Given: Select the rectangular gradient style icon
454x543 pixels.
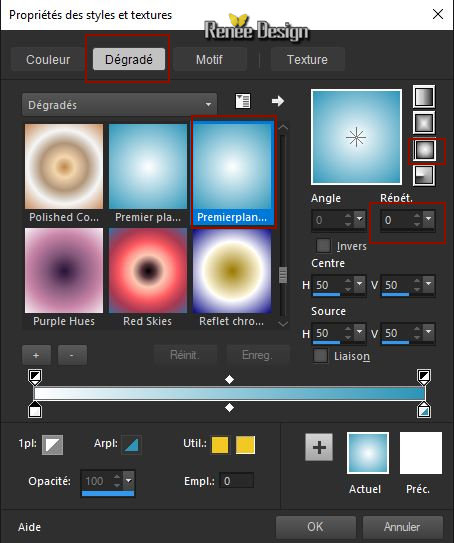Looking at the screenshot, I should tap(424, 122).
